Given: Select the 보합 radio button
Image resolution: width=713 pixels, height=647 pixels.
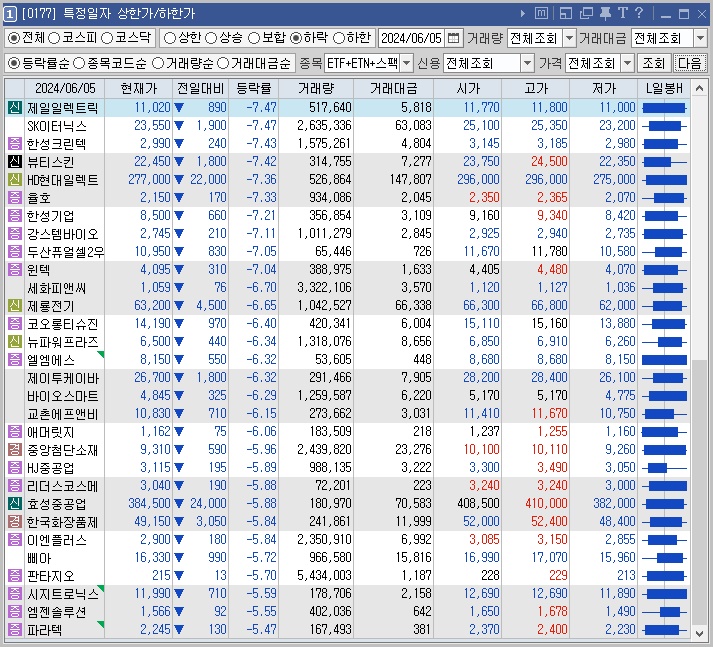Looking at the screenshot, I should click(x=254, y=38).
